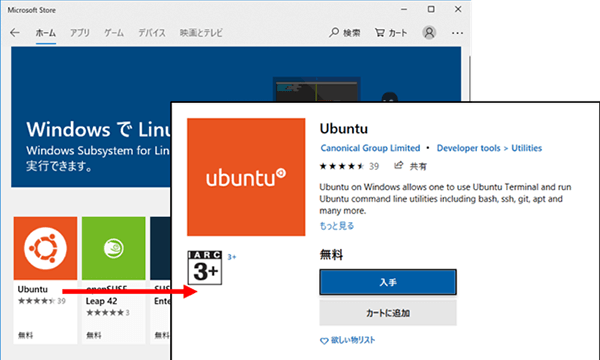Screen dimensions: 600x360
Task: Switch to the ゲーム tab
Action: point(114,33)
